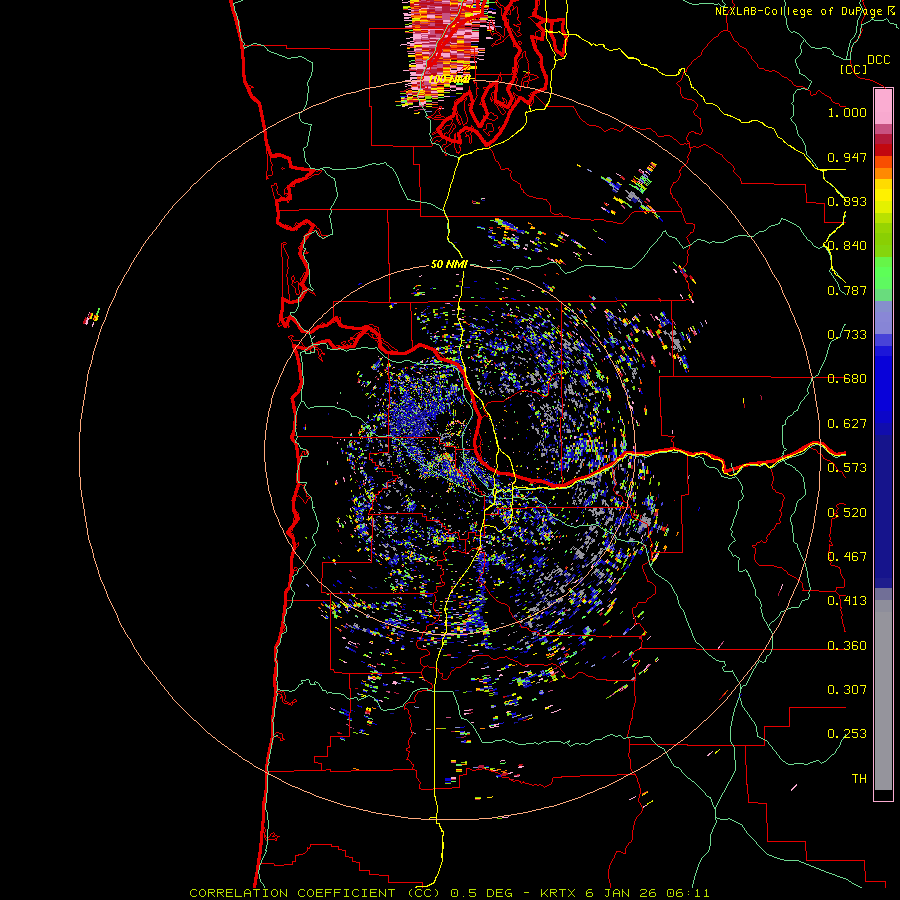Image resolution: width=900 pixels, height=900 pixels.
Task: Pick the pink top color bar segment
Action: click(883, 107)
